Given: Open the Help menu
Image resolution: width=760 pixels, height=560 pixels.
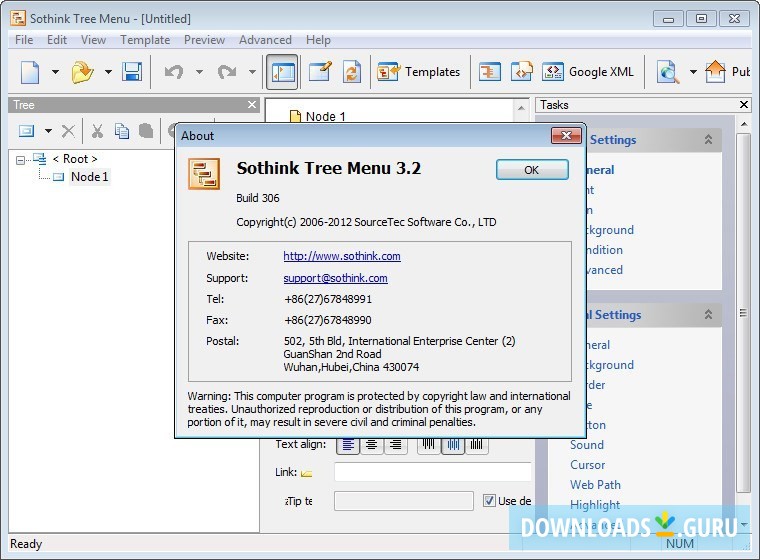Looking at the screenshot, I should [x=318, y=40].
